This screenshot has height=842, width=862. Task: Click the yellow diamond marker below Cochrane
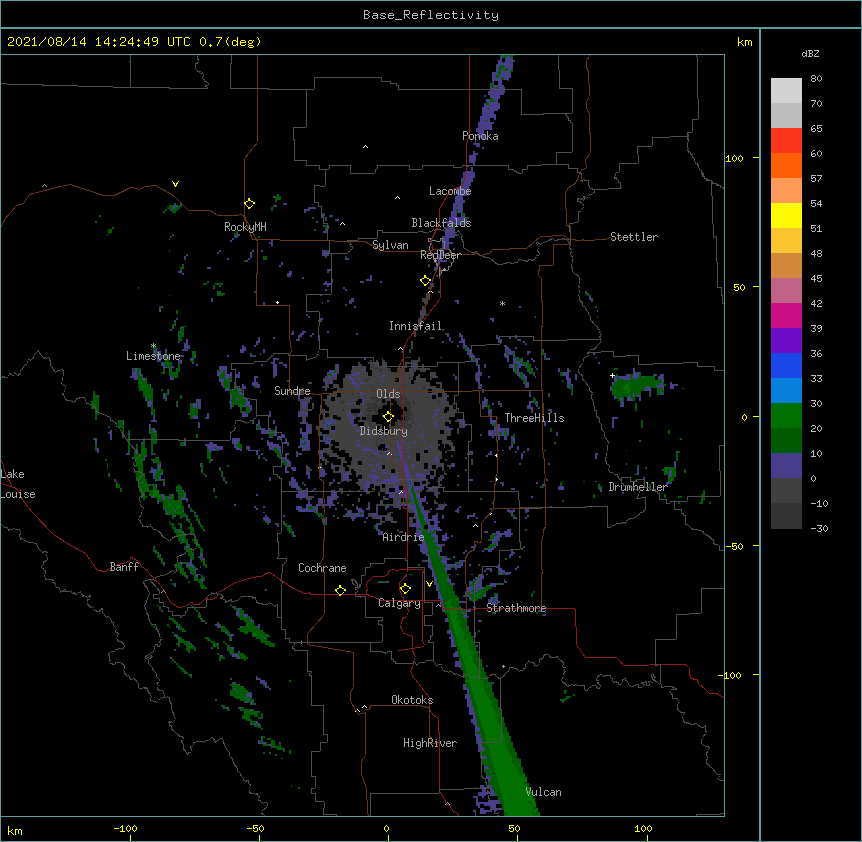point(340,590)
